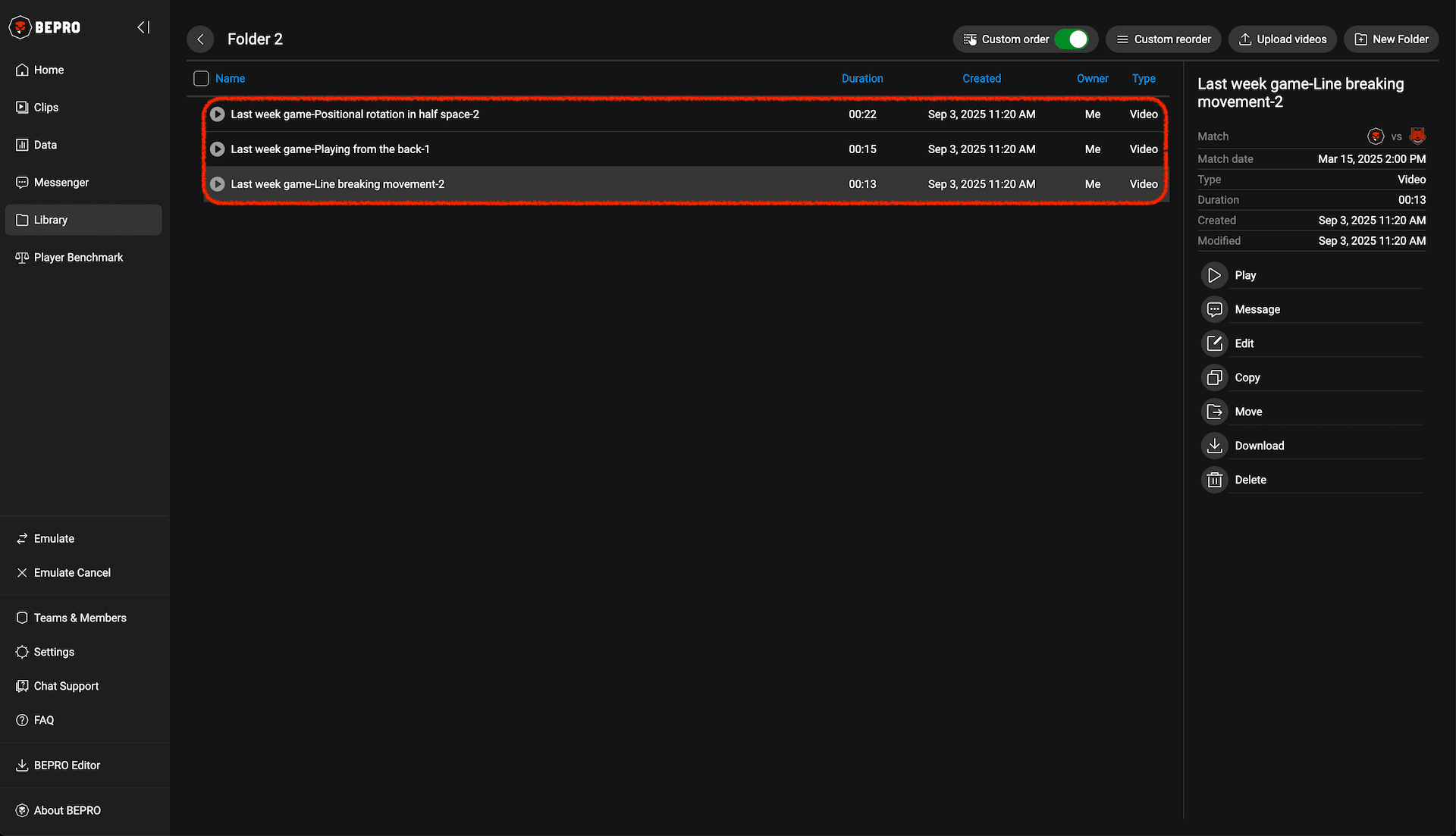This screenshot has height=836, width=1456.
Task: Sort list by Created column header
Action: [981, 79]
